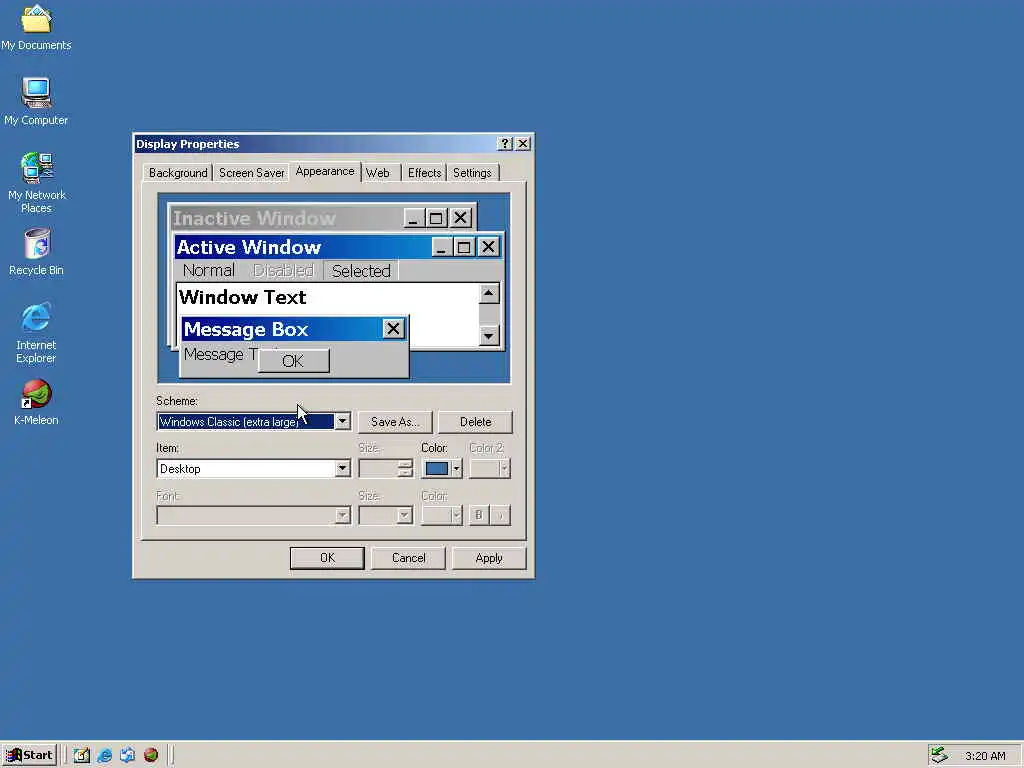
Task: Click Show Desktop in Quick Launch
Action: [x=82, y=756]
